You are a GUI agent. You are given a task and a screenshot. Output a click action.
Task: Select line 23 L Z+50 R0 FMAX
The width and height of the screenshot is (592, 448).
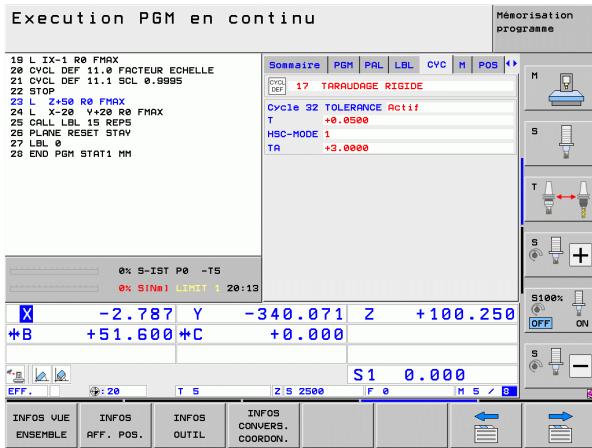68,102
